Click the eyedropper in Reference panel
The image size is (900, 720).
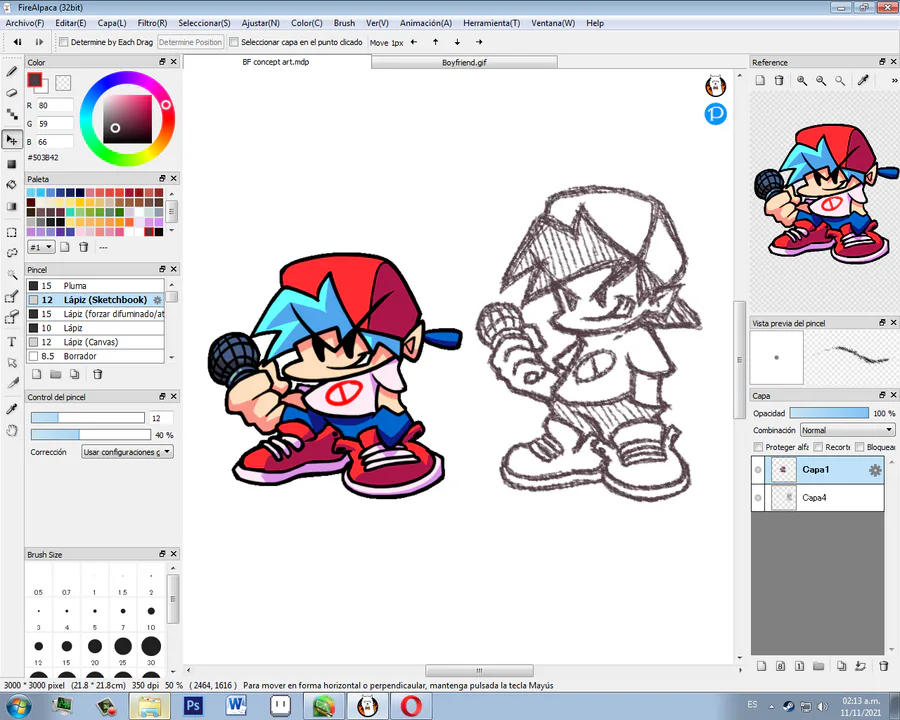point(863,81)
